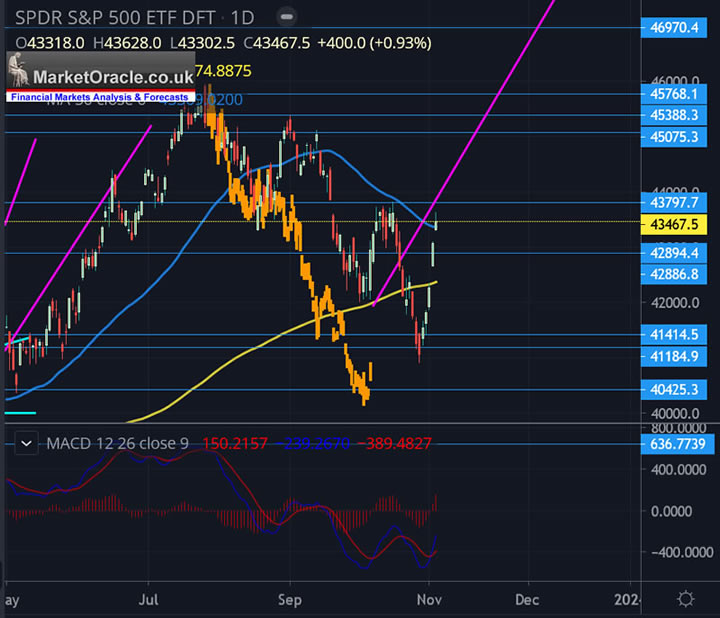Select 45768.1 price level label

click(674, 94)
